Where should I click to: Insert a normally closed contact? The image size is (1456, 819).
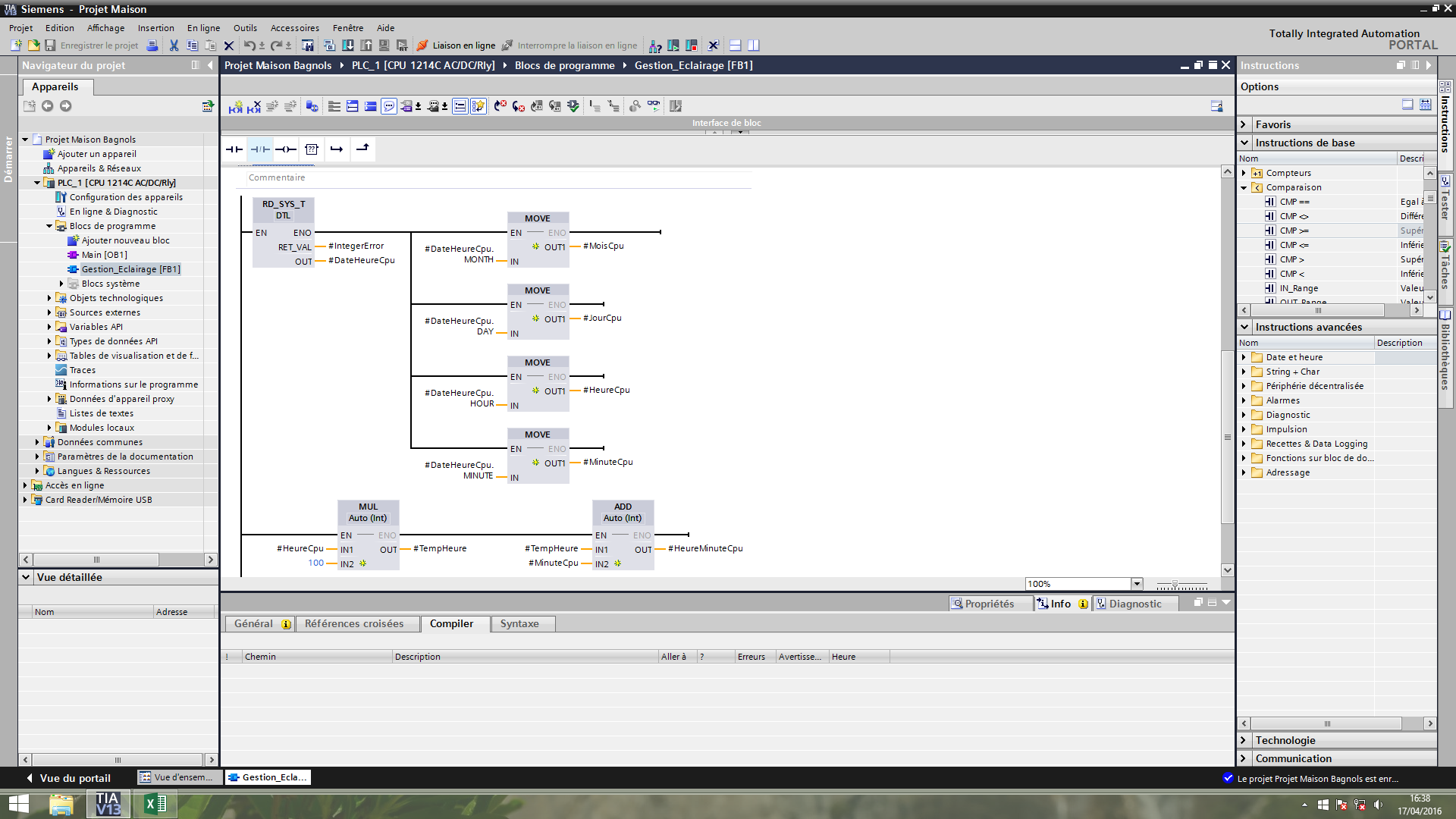pos(260,149)
